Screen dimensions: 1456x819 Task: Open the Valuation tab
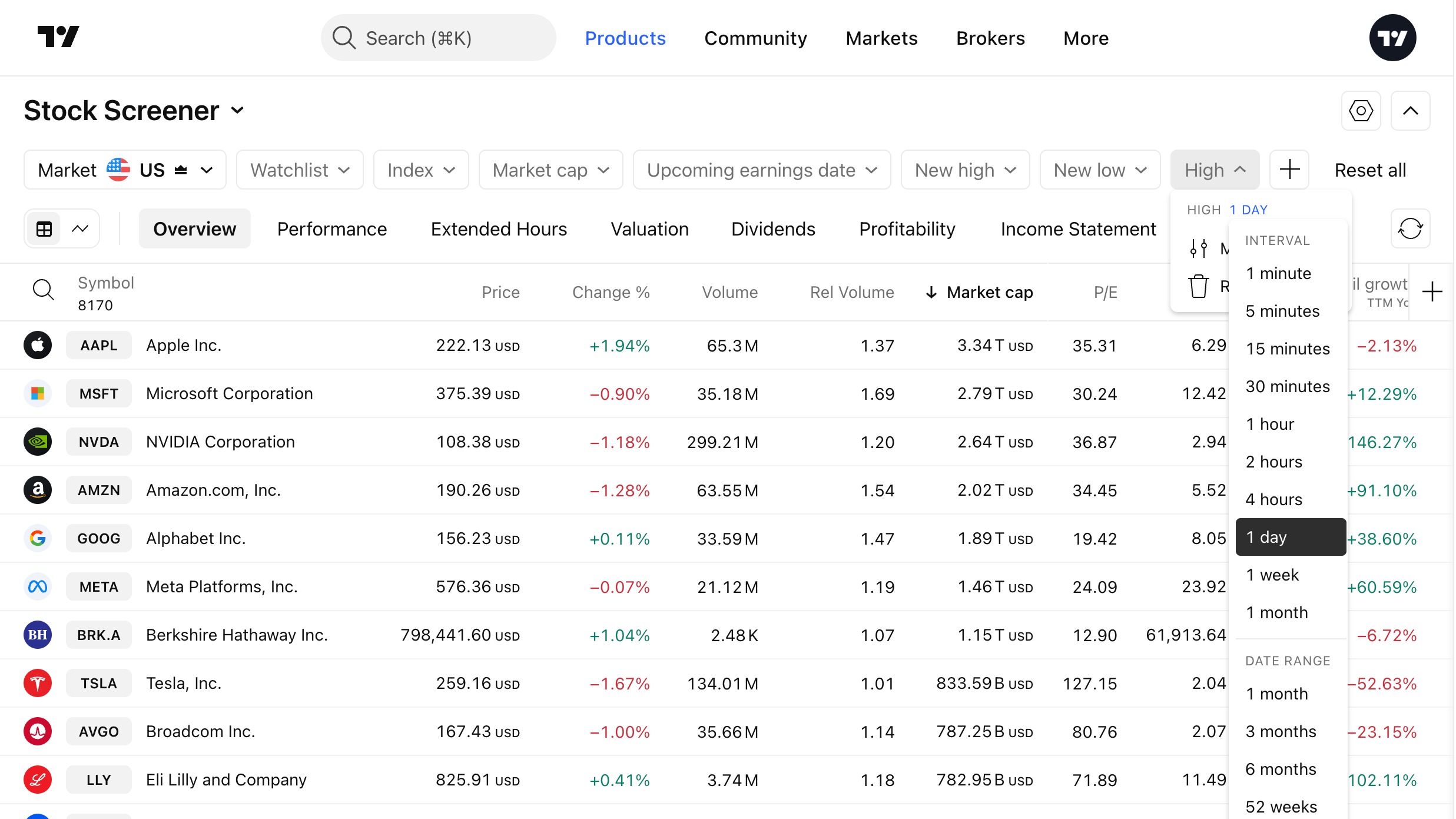tap(649, 229)
